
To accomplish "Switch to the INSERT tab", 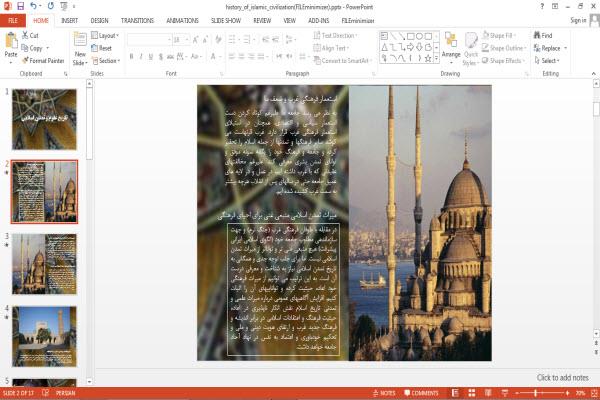I will pos(69,20).
